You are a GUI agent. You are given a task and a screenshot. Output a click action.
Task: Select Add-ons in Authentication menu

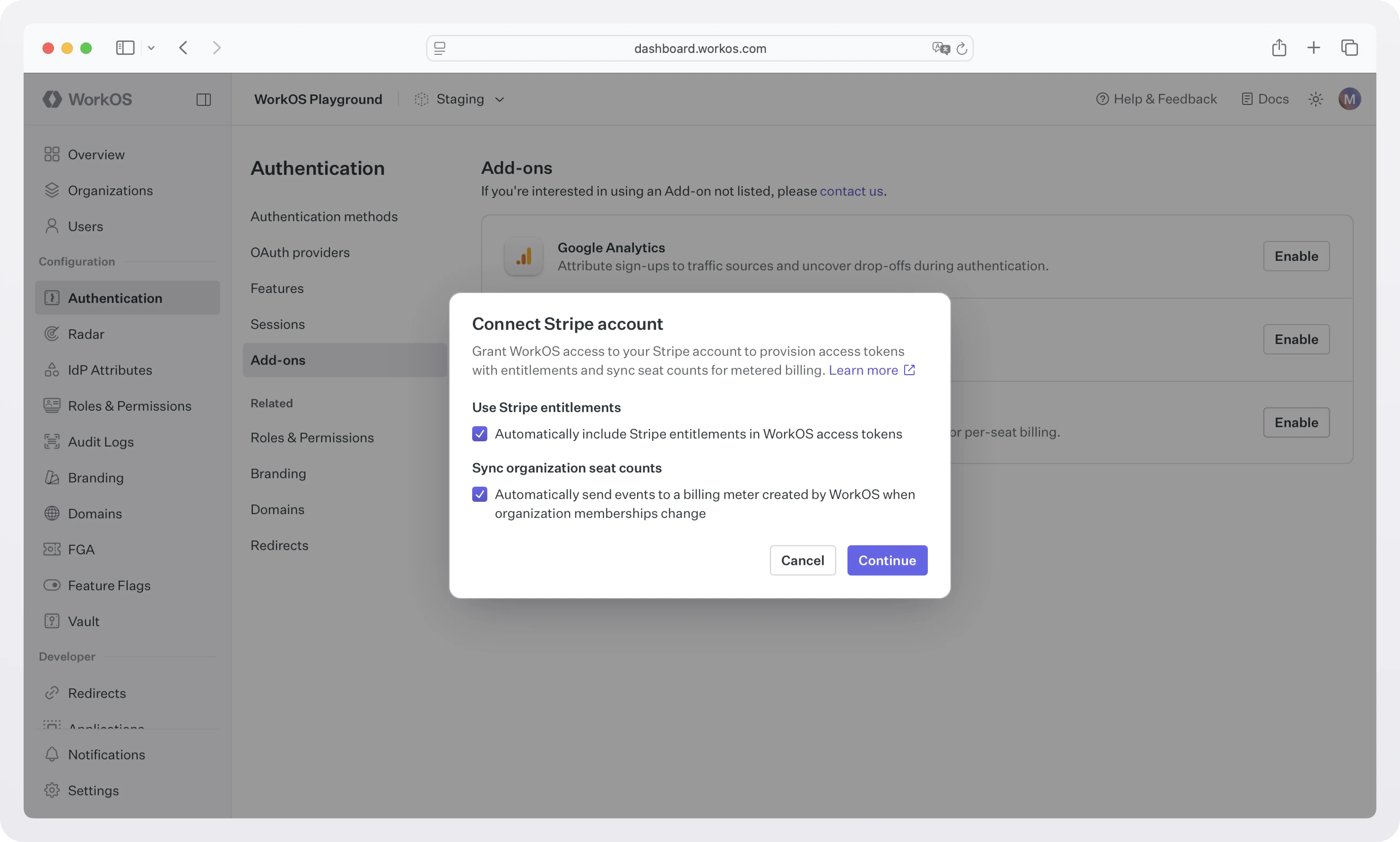tap(278, 360)
